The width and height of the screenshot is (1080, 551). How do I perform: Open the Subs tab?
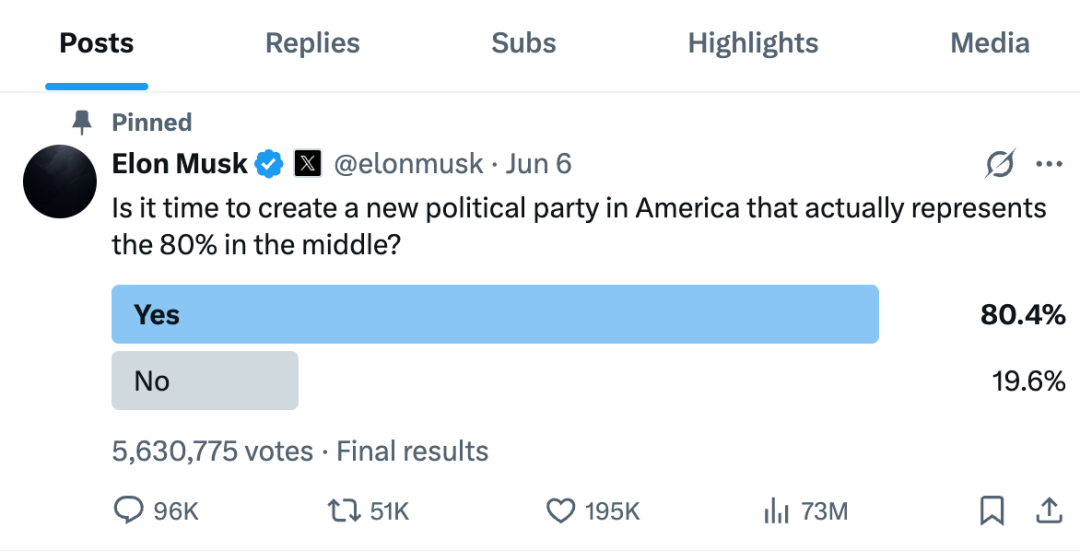pyautogui.click(x=523, y=44)
